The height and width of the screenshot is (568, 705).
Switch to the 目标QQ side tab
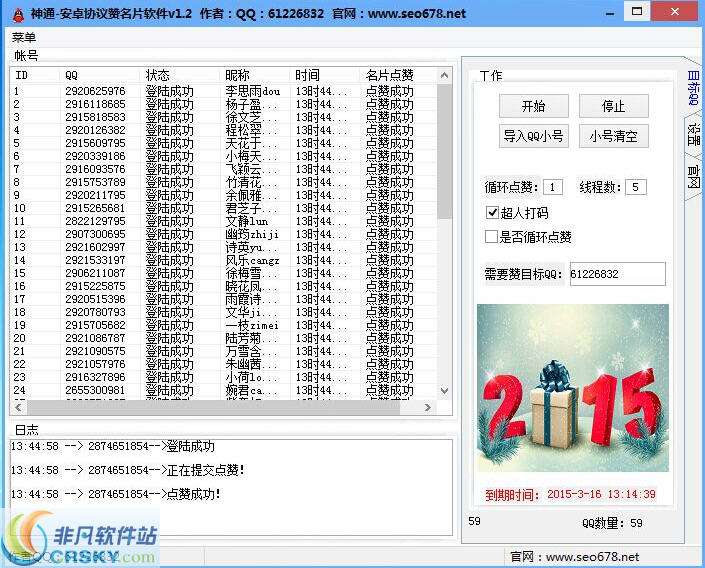pyautogui.click(x=693, y=88)
